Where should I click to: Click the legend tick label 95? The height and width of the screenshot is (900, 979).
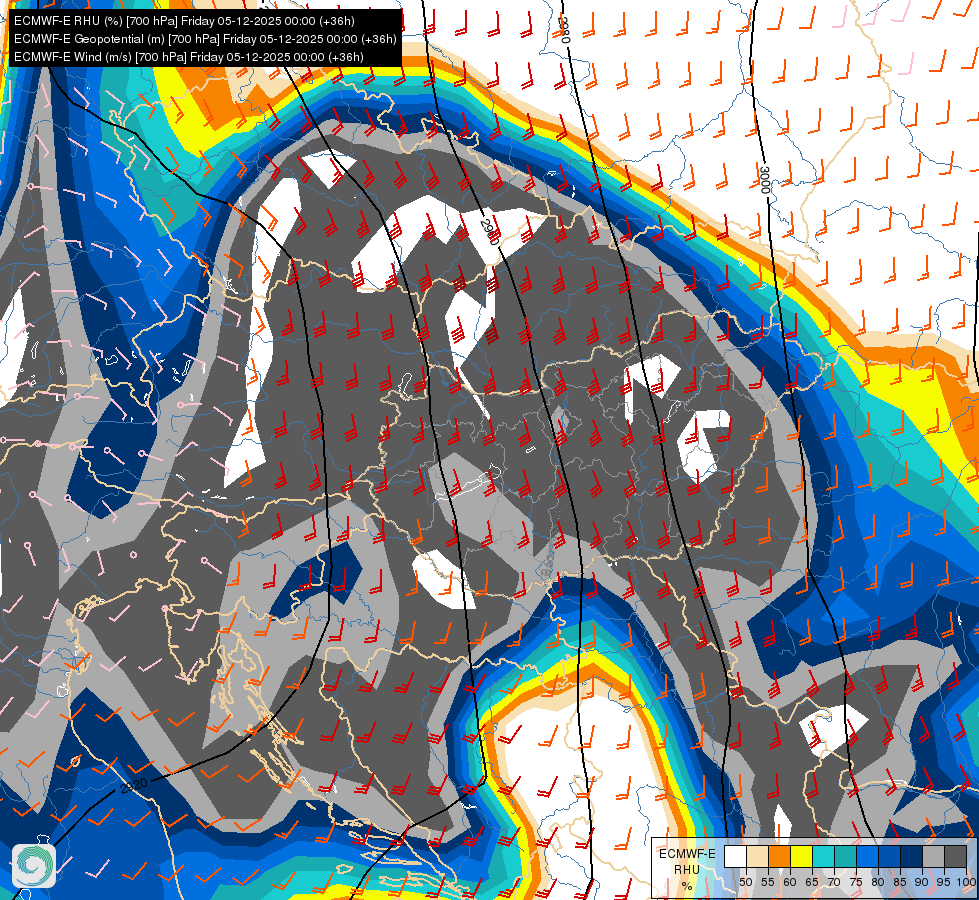tap(943, 882)
